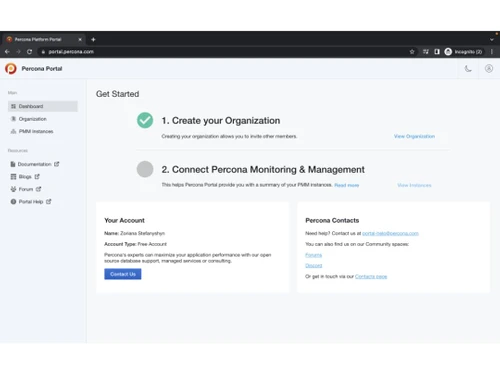This screenshot has width=500, height=375.
Task: Click the browser back arrow
Action: 7,52
